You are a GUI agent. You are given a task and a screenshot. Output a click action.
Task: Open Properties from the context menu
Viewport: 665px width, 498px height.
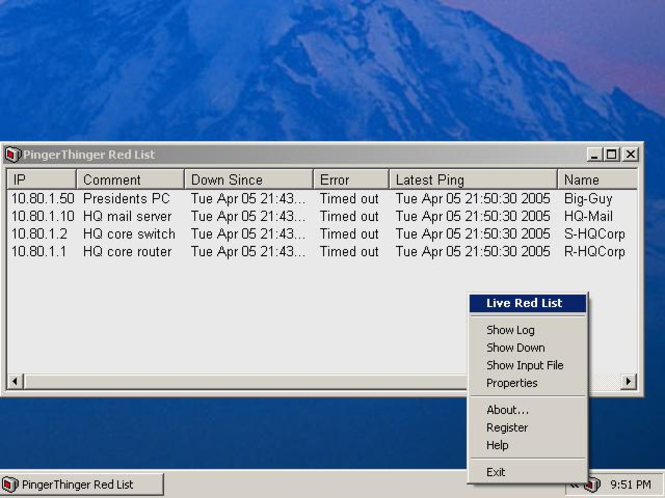pyautogui.click(x=528, y=383)
